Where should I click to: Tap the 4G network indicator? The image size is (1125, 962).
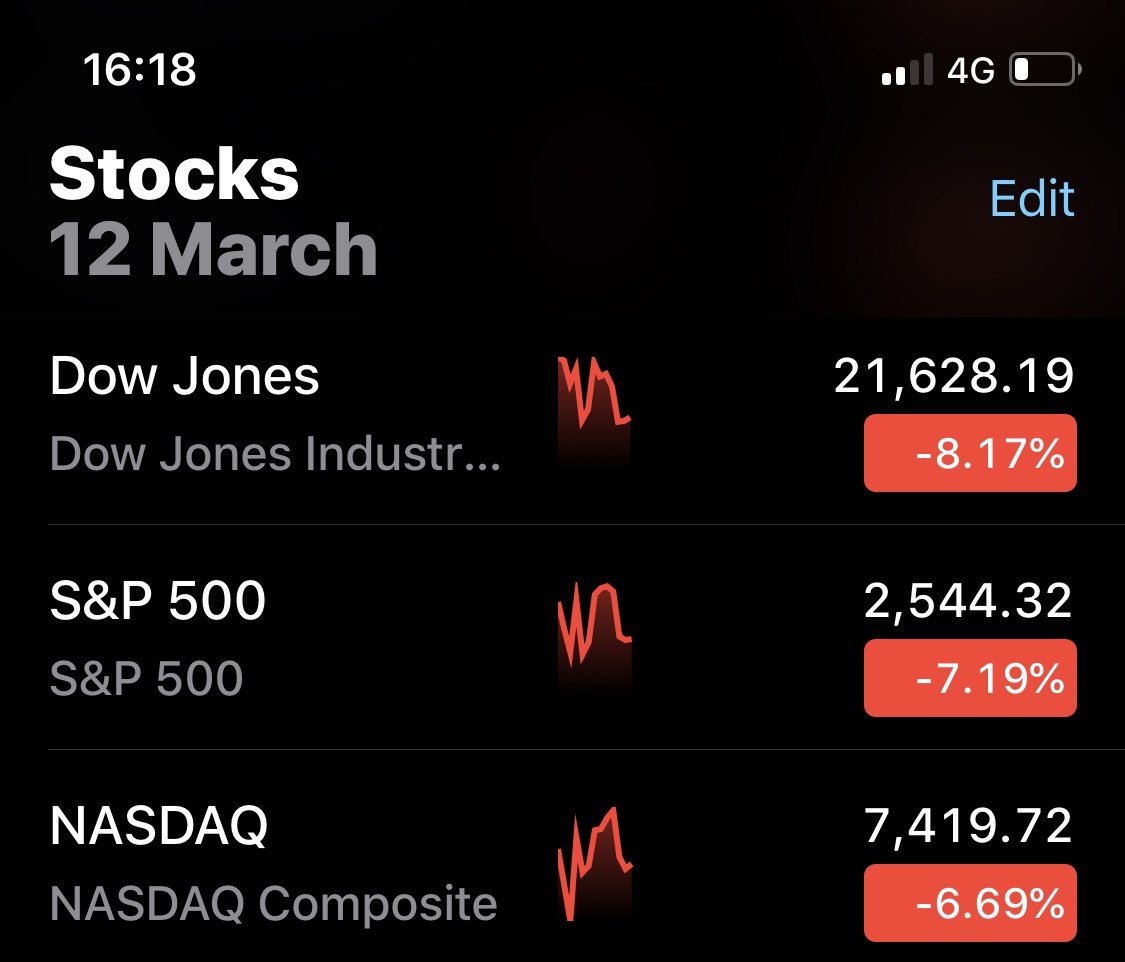tap(971, 70)
